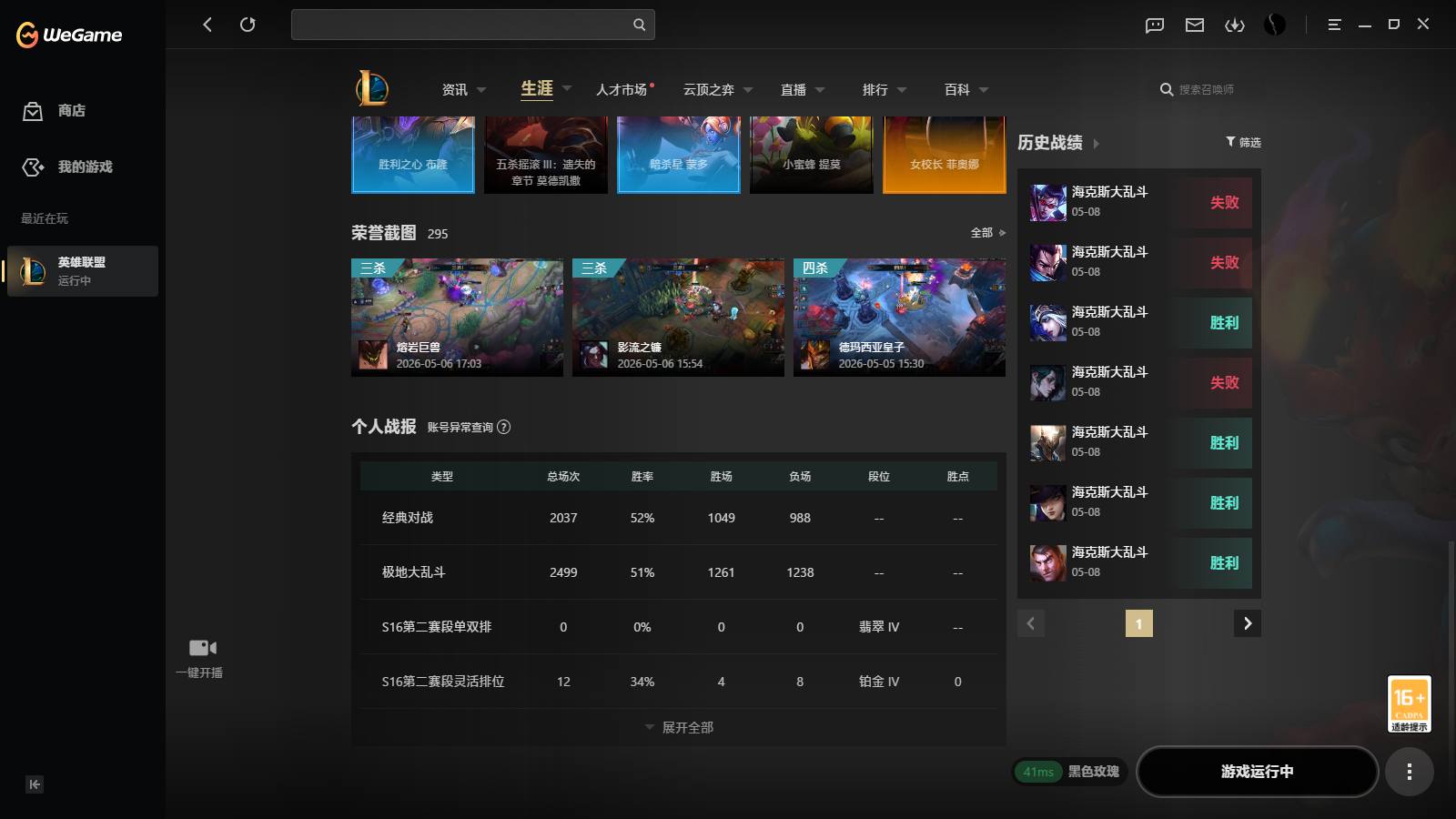Collapse the left sidebar

(x=35, y=784)
